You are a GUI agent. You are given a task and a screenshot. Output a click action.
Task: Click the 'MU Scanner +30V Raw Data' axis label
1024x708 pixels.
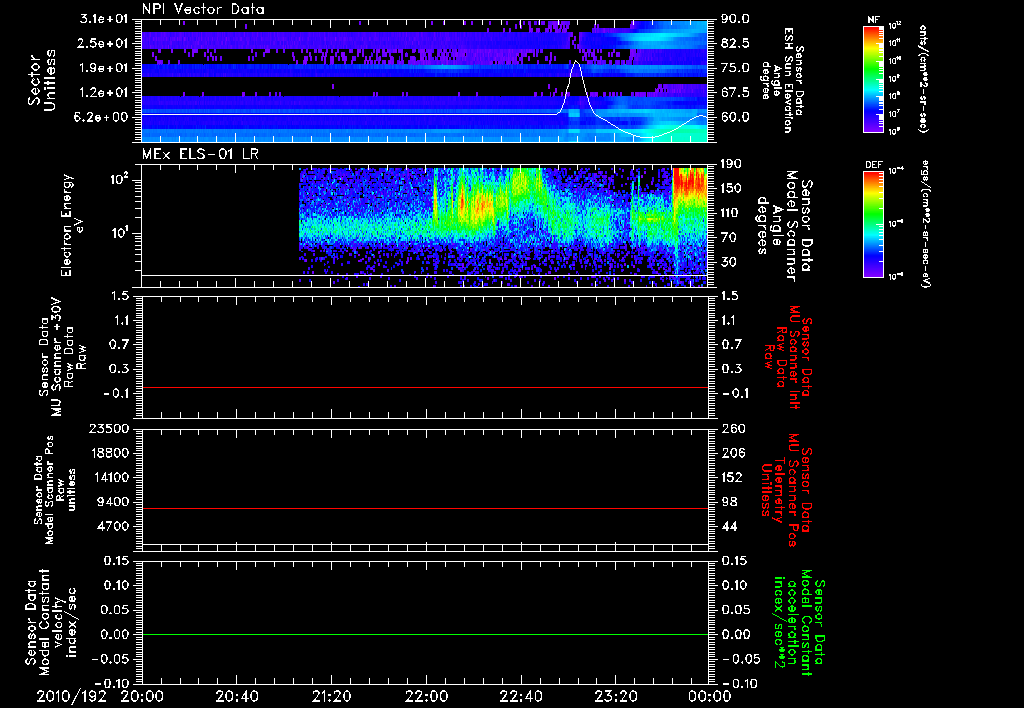coord(62,357)
